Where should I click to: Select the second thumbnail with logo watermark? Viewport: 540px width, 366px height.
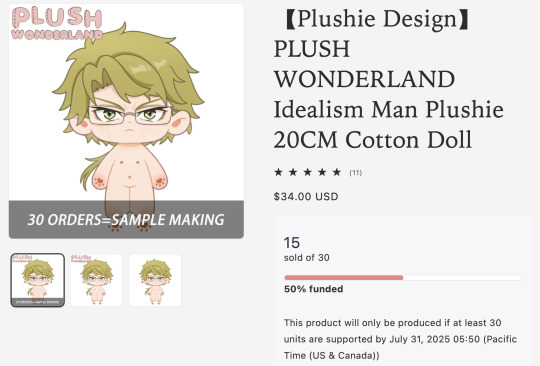(96, 280)
